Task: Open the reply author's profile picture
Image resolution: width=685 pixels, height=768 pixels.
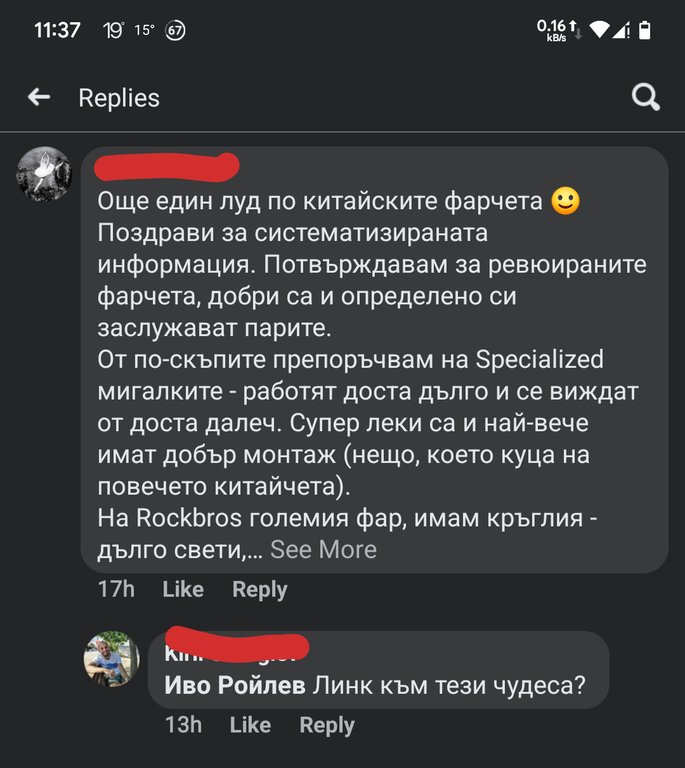Action: click(x=112, y=658)
